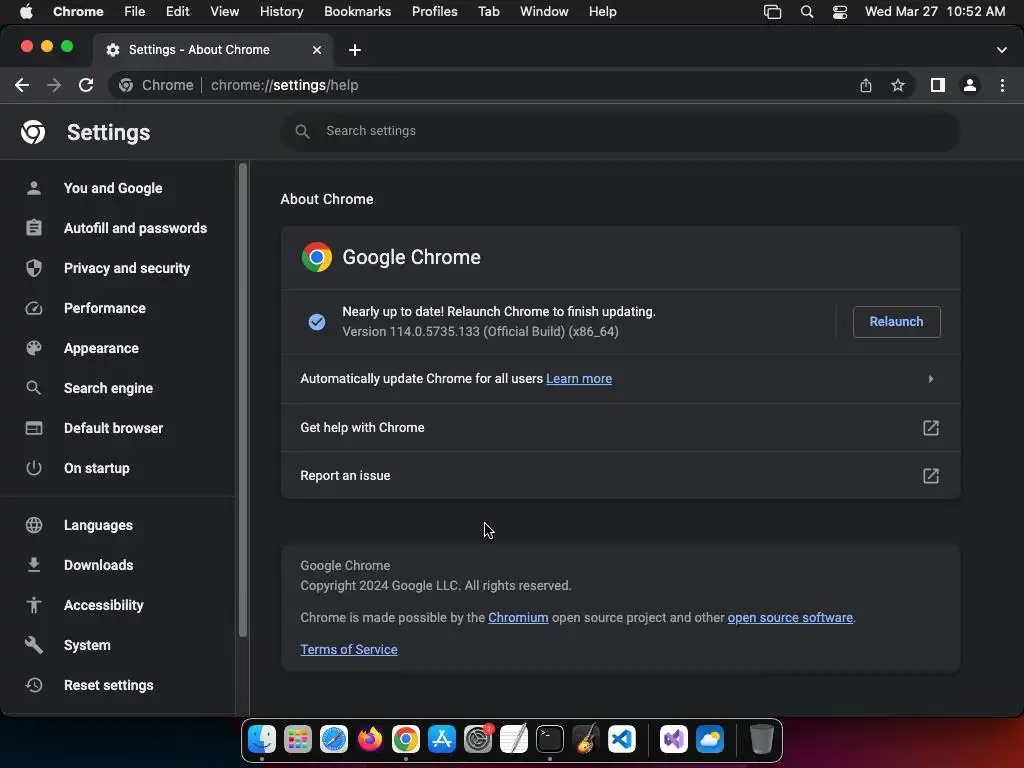The height and width of the screenshot is (768, 1024).
Task: Select Search engine settings
Action: 108,388
